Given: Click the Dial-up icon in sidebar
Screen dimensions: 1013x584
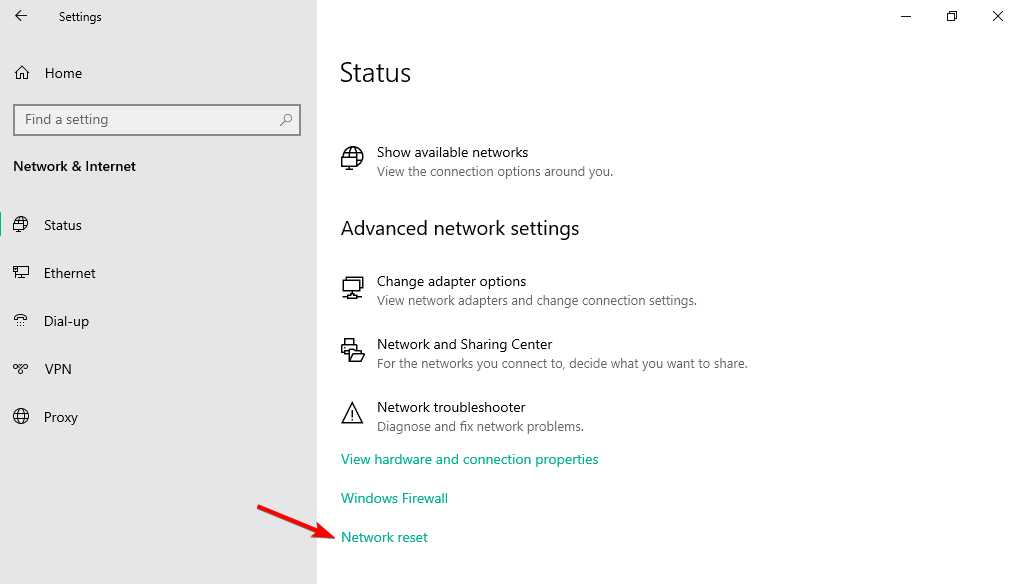Looking at the screenshot, I should (x=21, y=320).
